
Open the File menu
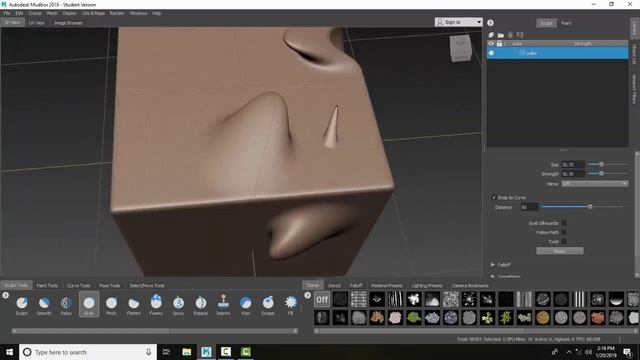[x=7, y=13]
